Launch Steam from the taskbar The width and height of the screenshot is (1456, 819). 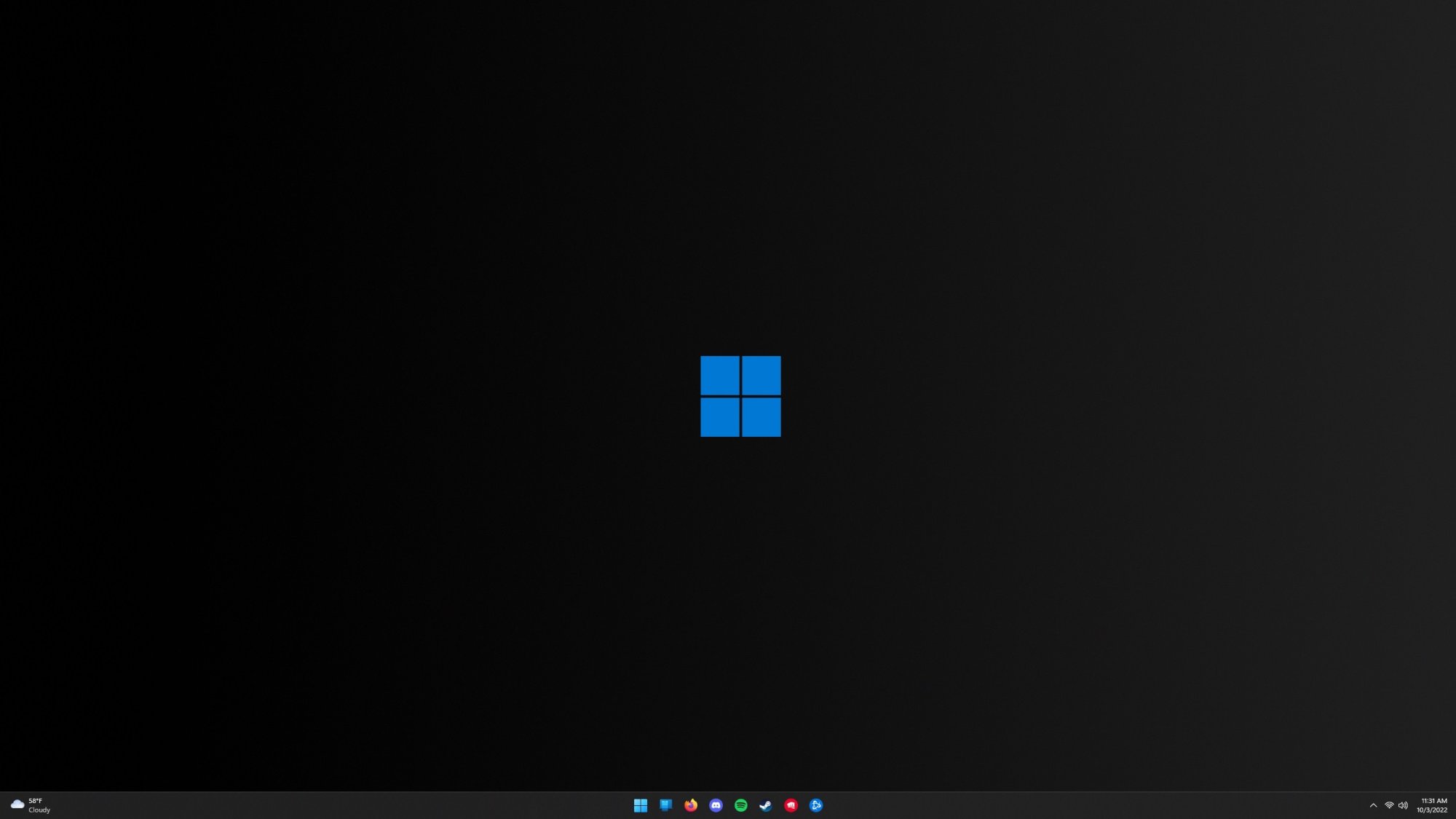(766, 804)
